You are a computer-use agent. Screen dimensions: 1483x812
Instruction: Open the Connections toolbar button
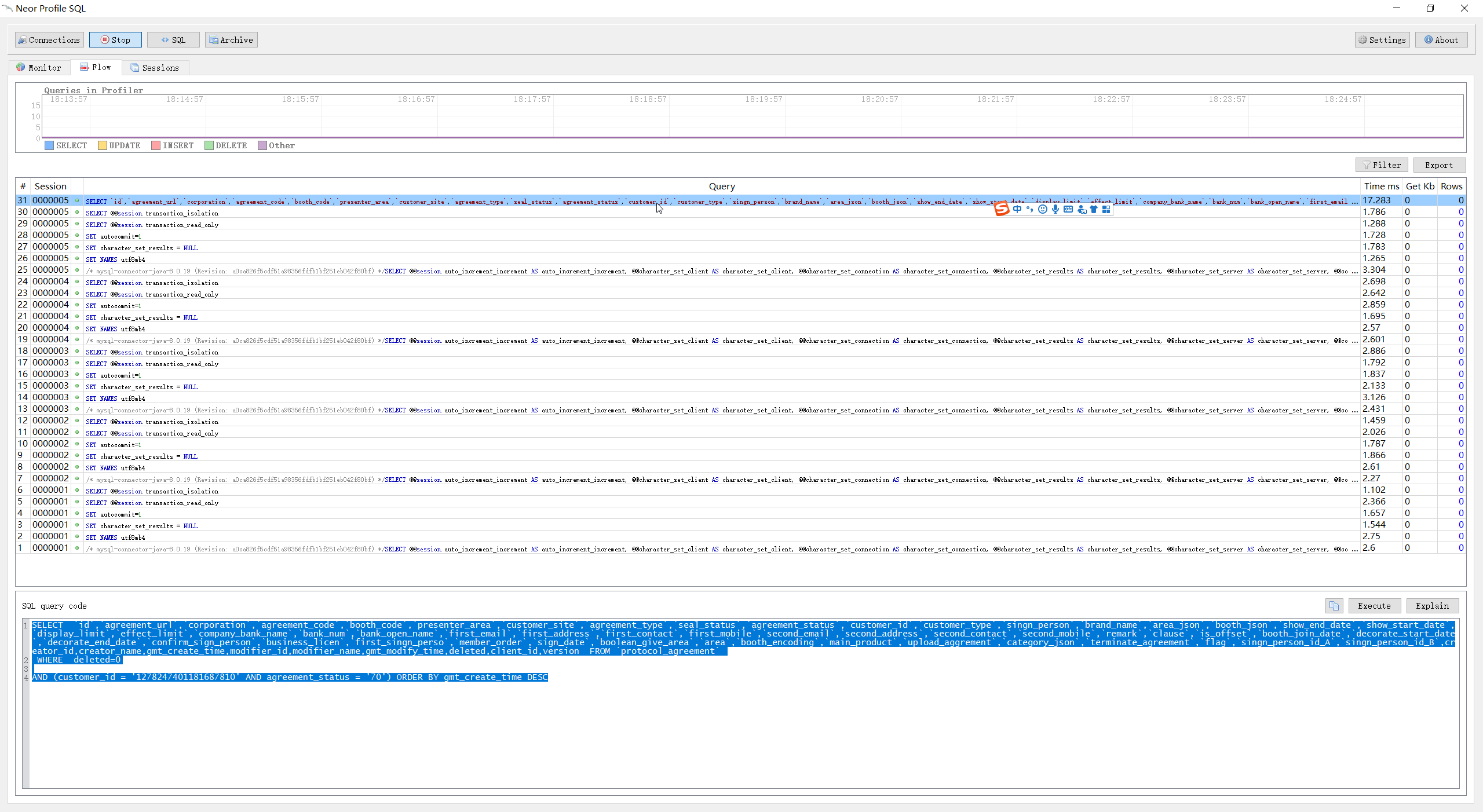coord(49,40)
